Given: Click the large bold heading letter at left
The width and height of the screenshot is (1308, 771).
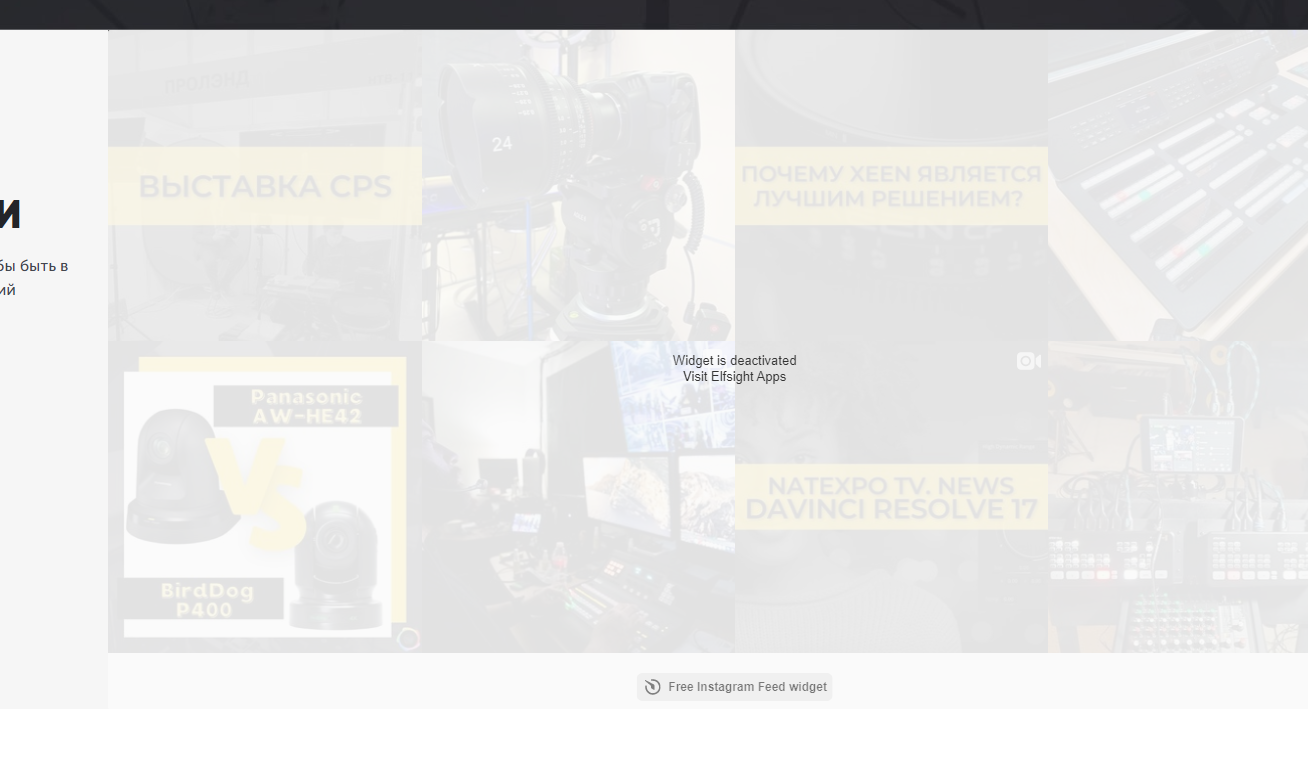Looking at the screenshot, I should (9, 213).
